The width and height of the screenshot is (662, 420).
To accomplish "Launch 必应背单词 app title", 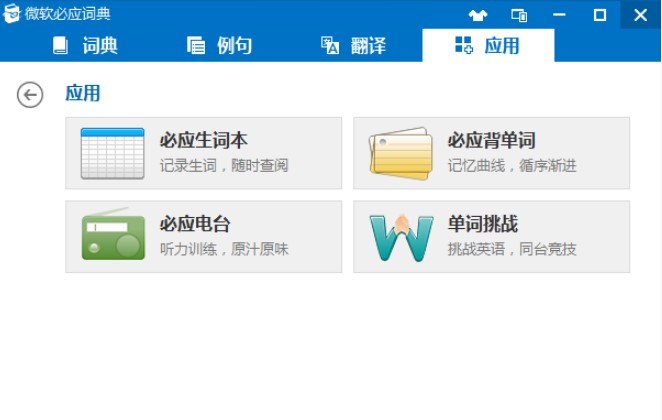I will click(491, 140).
